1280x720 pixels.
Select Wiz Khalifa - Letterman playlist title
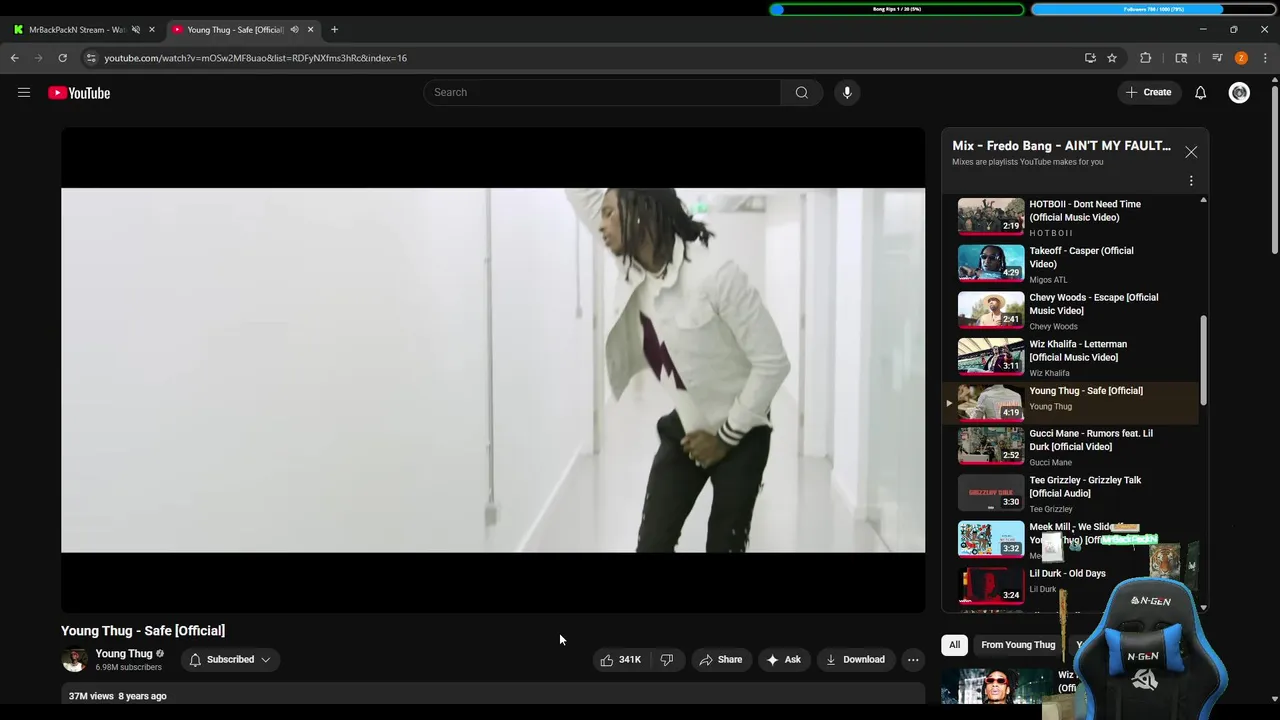[x=1078, y=351]
